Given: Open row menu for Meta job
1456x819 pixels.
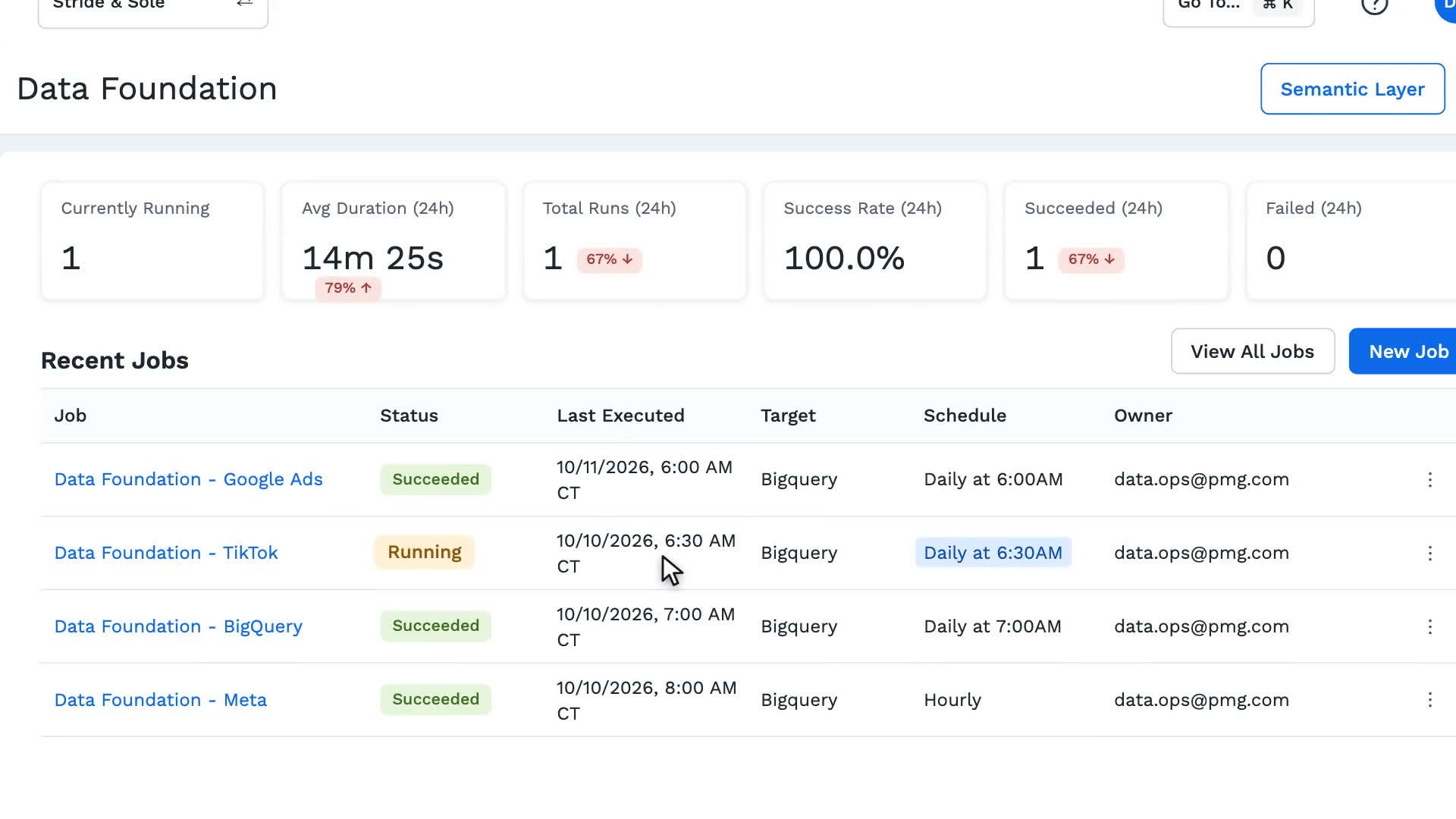Looking at the screenshot, I should pyautogui.click(x=1429, y=700).
